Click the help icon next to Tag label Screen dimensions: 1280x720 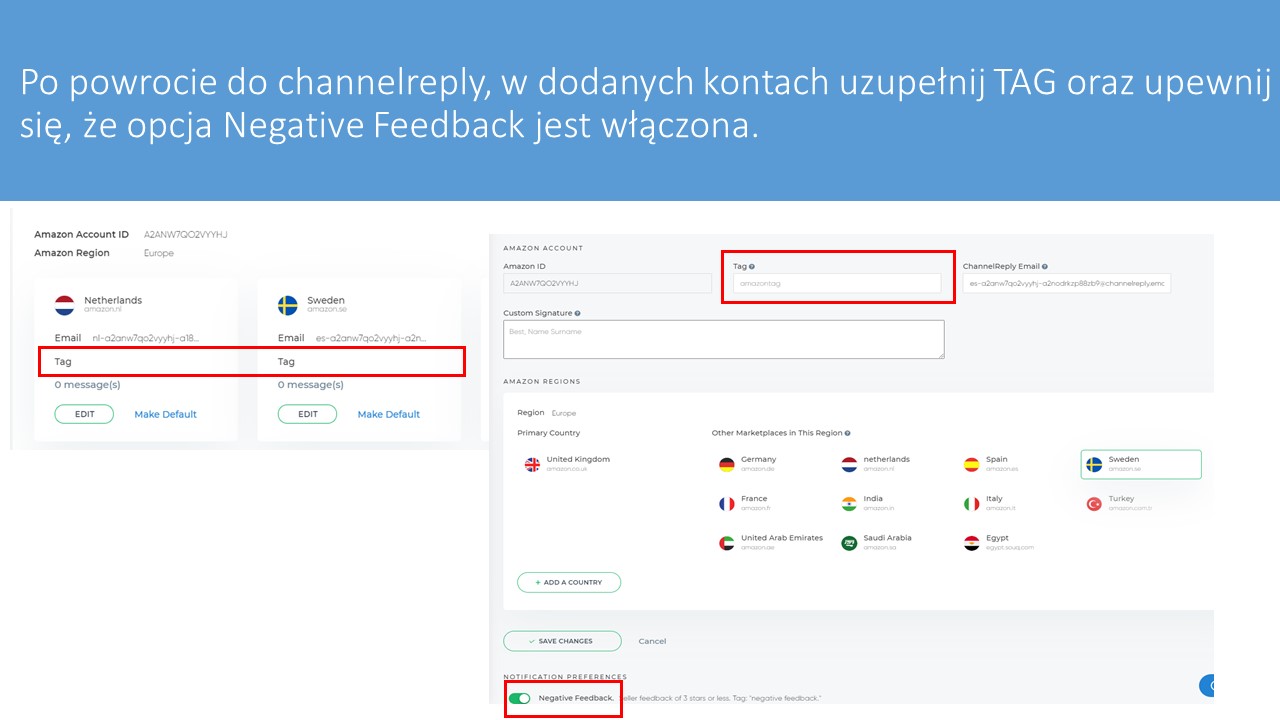(x=752, y=267)
